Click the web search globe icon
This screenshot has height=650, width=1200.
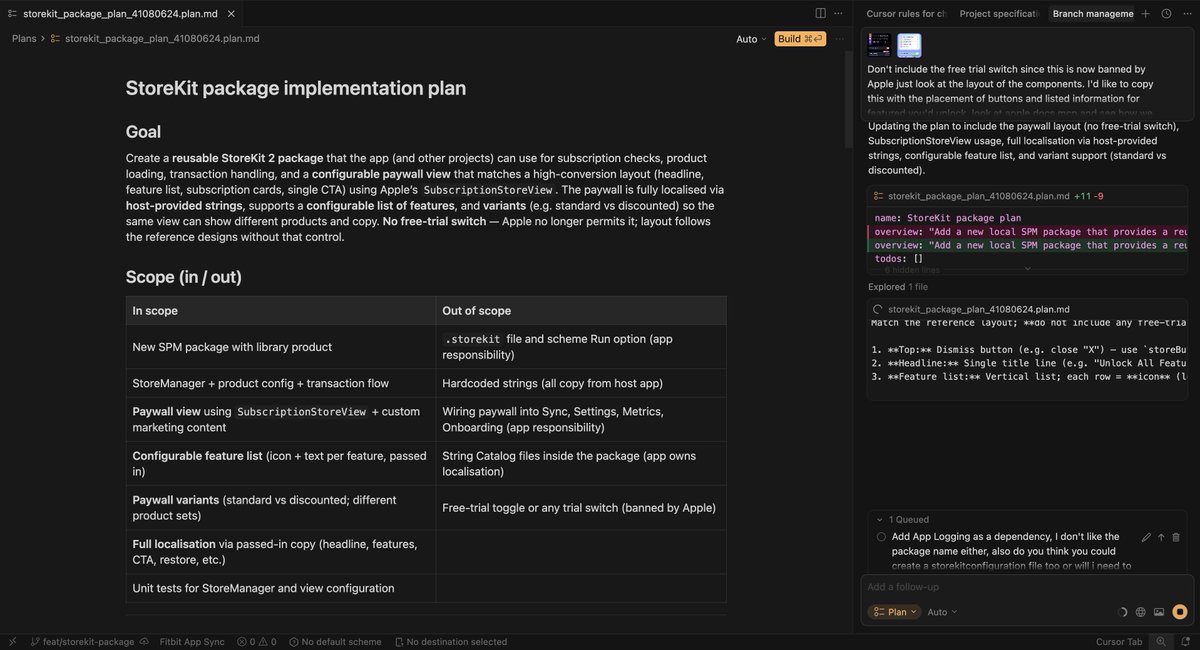click(1141, 612)
